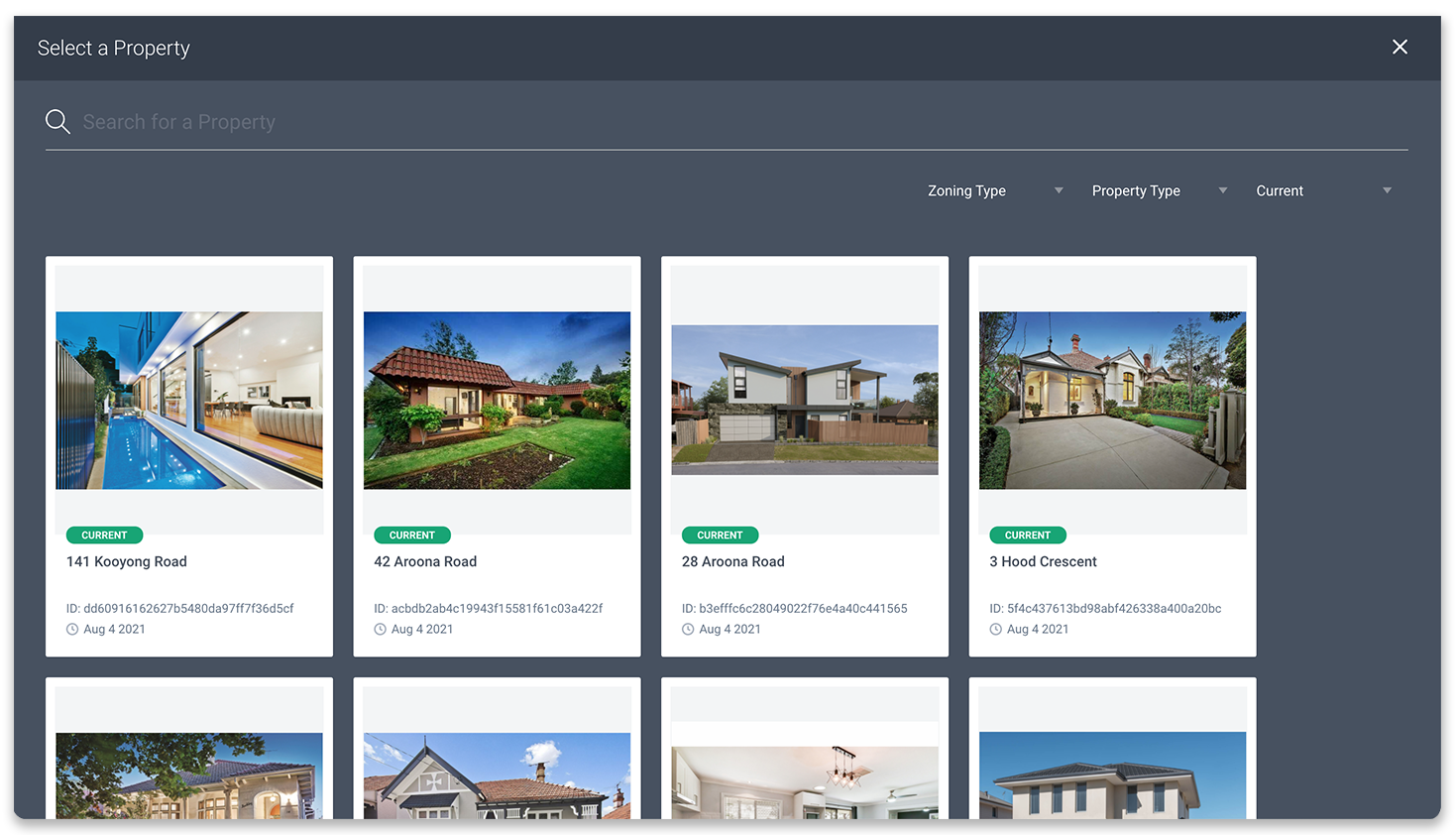Select the 3 Hood Crescent photo

(1112, 401)
